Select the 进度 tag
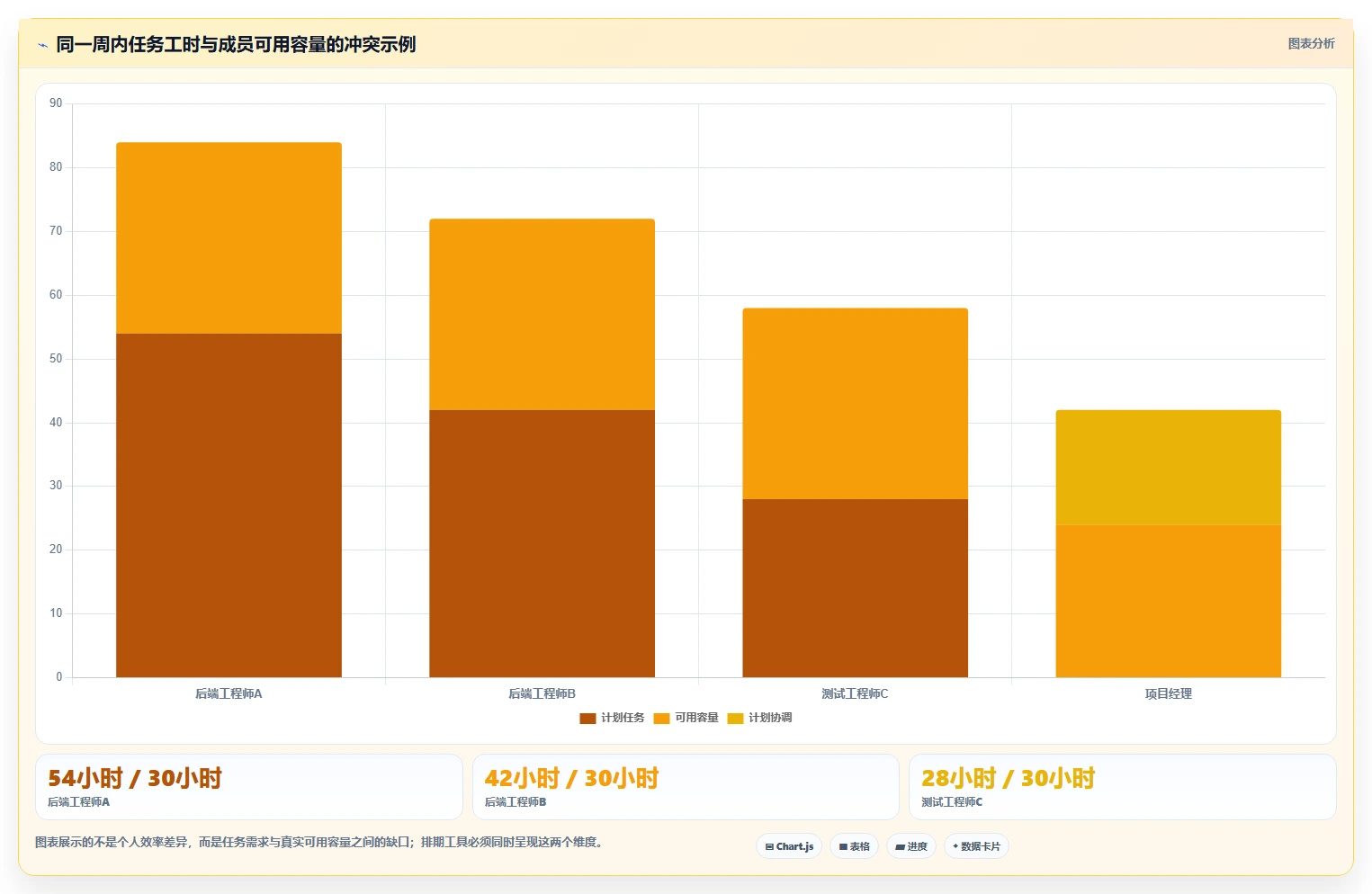Image resolution: width=1372 pixels, height=894 pixels. [910, 846]
